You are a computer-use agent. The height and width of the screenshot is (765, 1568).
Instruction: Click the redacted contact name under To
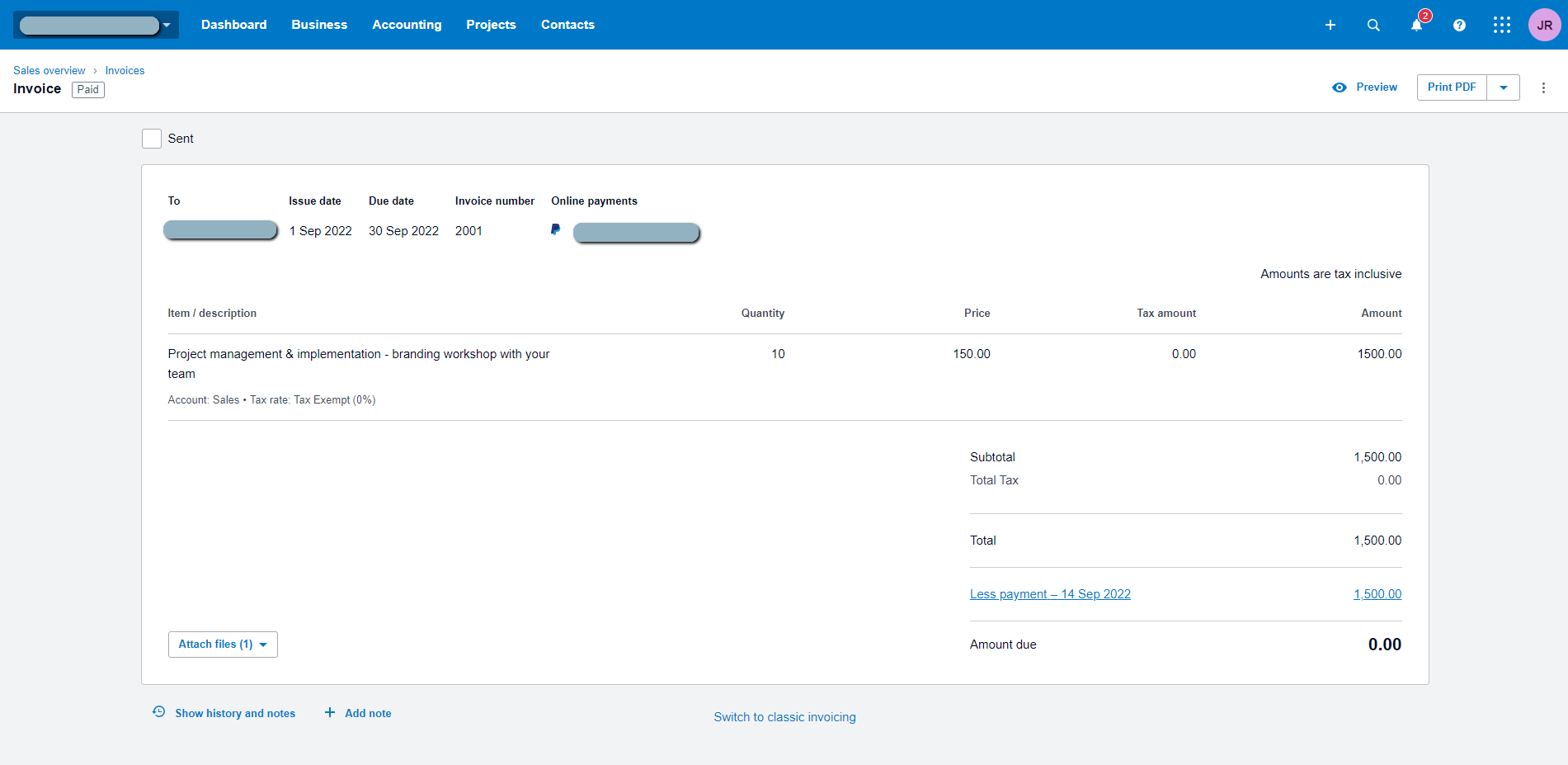pos(220,230)
